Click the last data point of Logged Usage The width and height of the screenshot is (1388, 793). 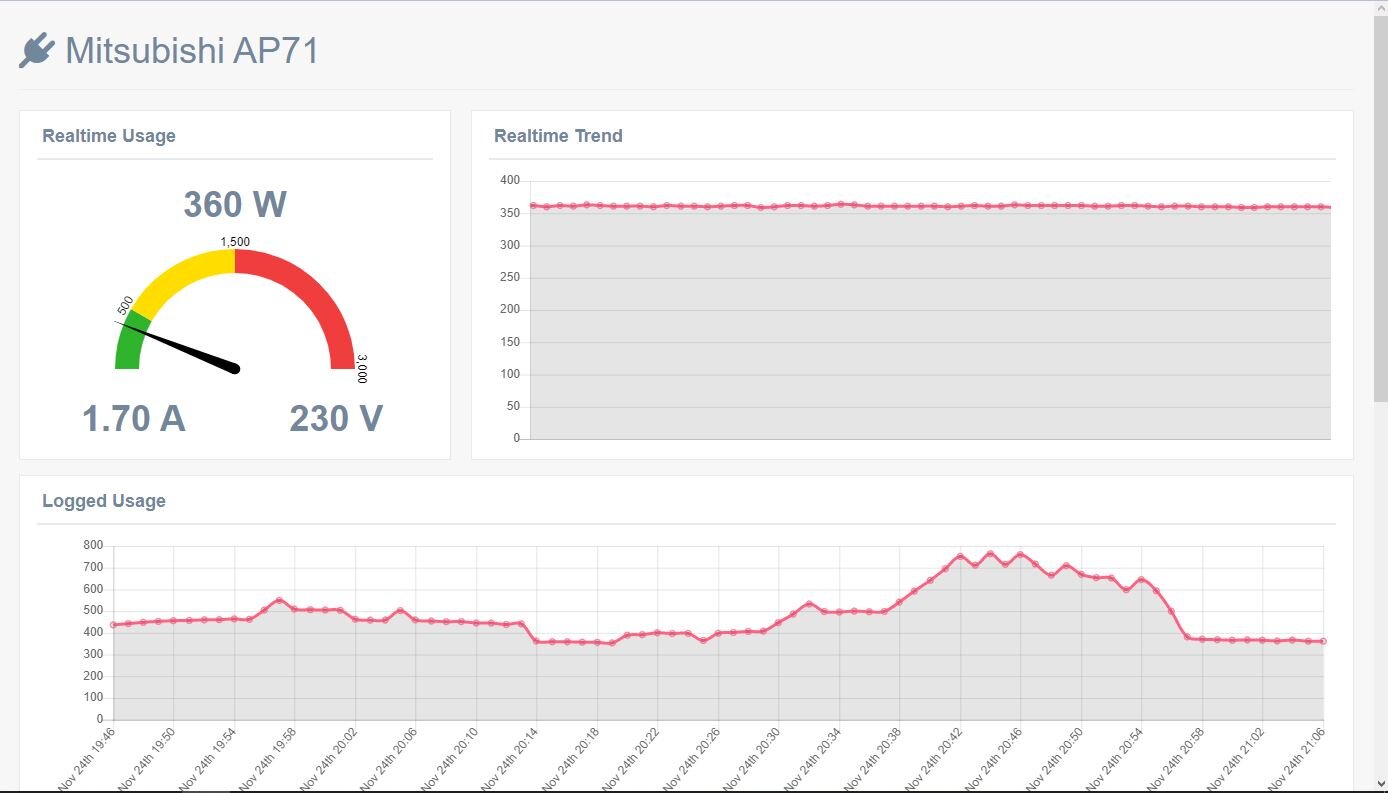[1323, 641]
